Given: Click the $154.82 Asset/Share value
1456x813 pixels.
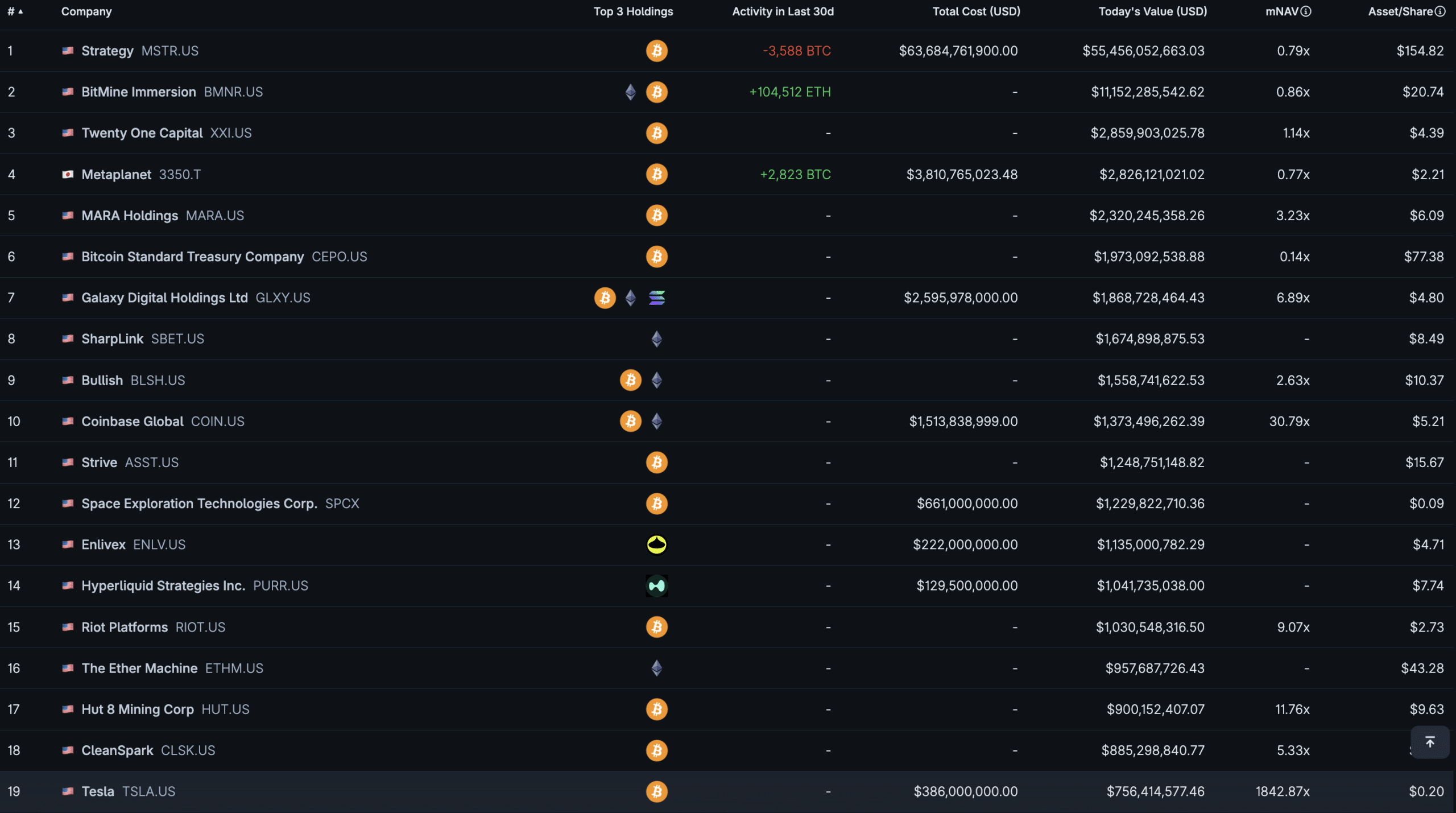Looking at the screenshot, I should tap(1420, 51).
